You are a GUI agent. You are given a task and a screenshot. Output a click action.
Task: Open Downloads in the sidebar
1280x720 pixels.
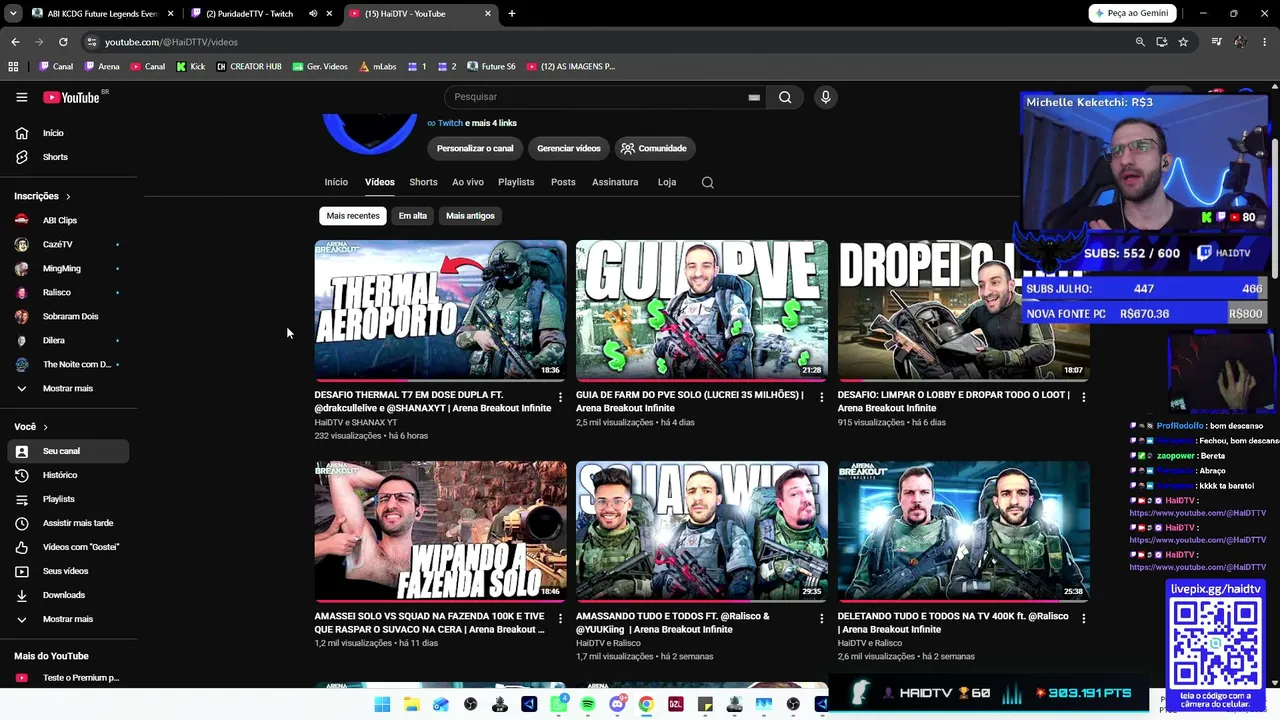click(x=64, y=595)
